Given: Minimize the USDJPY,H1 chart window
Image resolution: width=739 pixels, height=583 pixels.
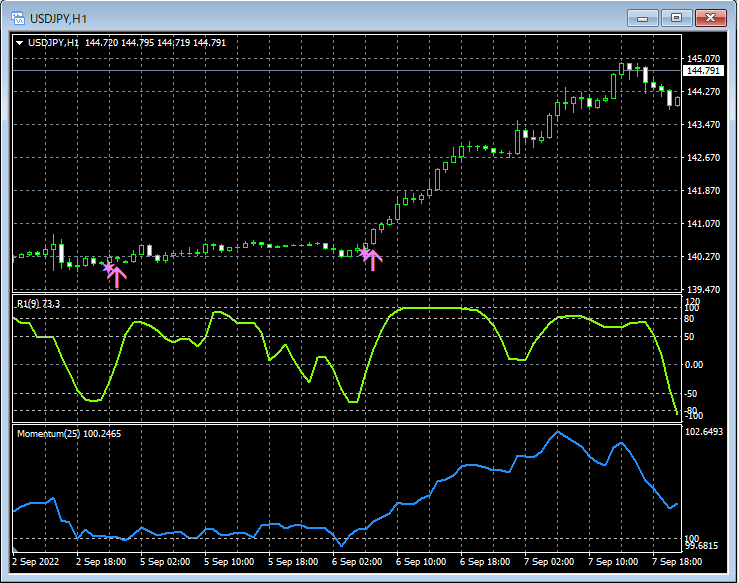Looking at the screenshot, I should tap(642, 18).
